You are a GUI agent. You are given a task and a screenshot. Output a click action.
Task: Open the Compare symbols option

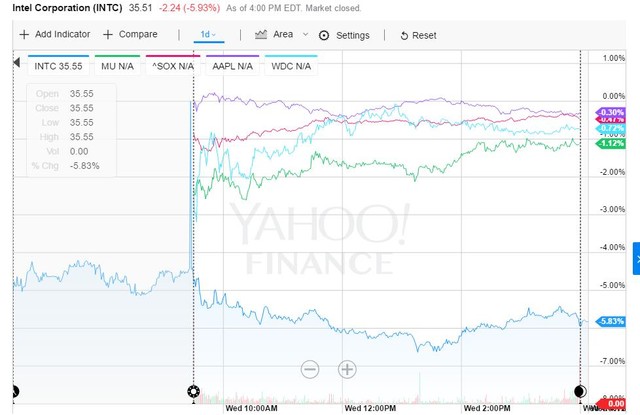(x=129, y=34)
